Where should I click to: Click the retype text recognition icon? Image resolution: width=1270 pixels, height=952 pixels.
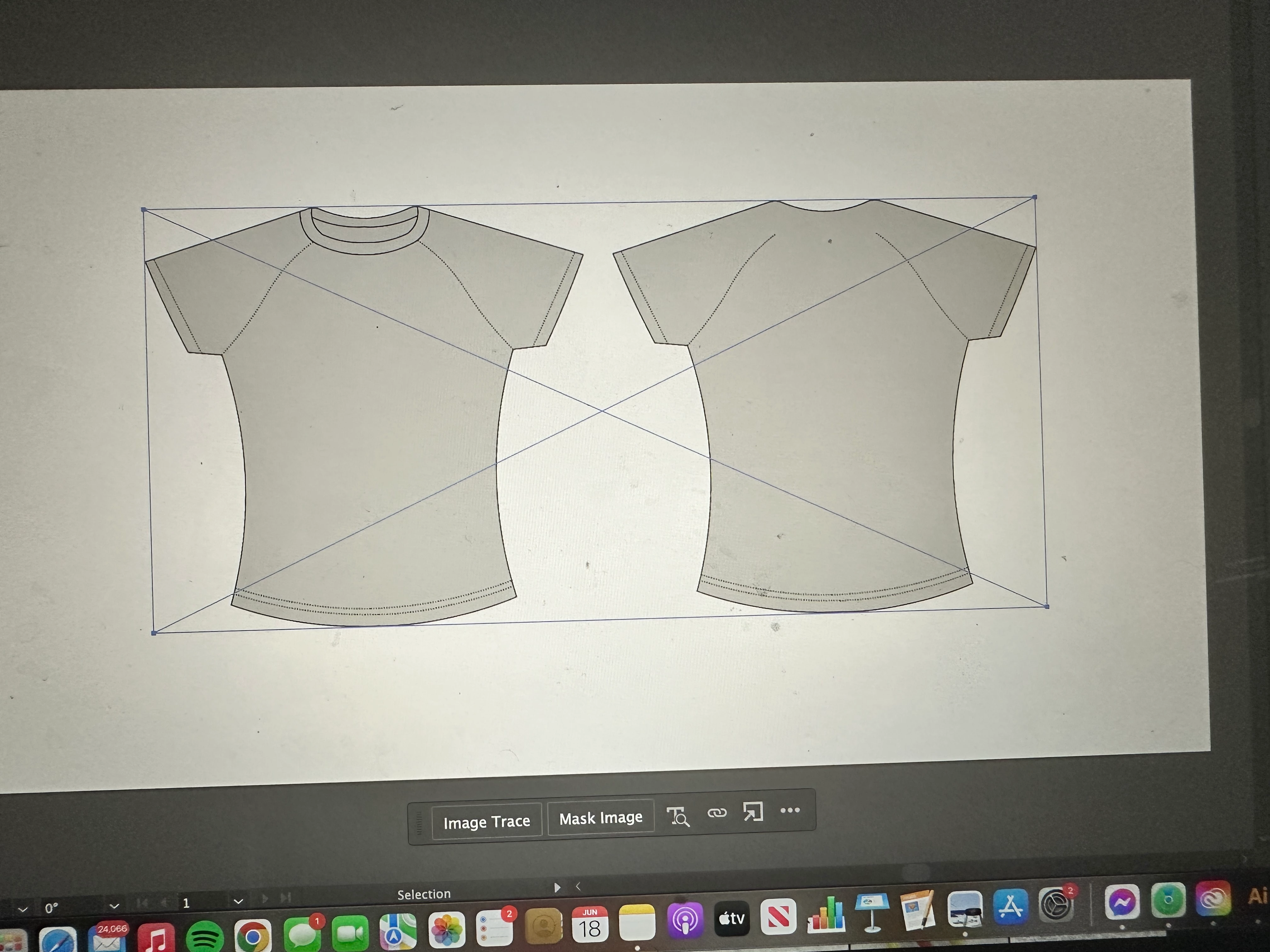point(678,816)
